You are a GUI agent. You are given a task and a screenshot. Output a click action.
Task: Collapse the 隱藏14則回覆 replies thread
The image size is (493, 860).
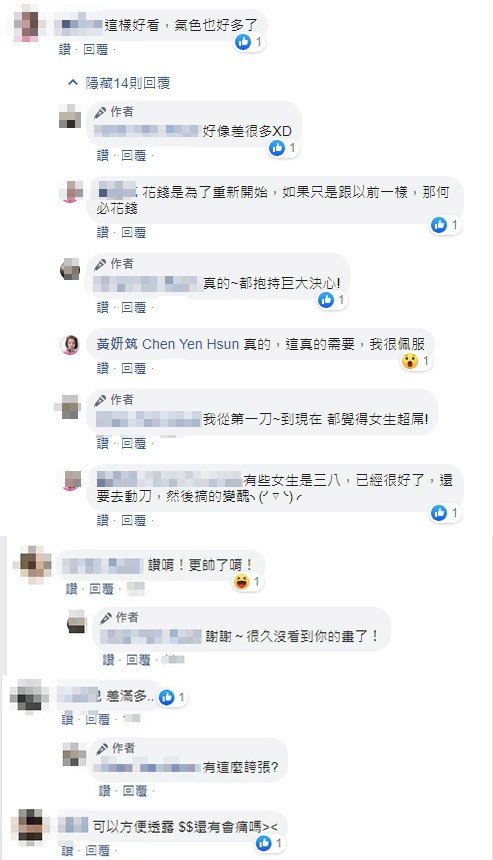pyautogui.click(x=118, y=83)
